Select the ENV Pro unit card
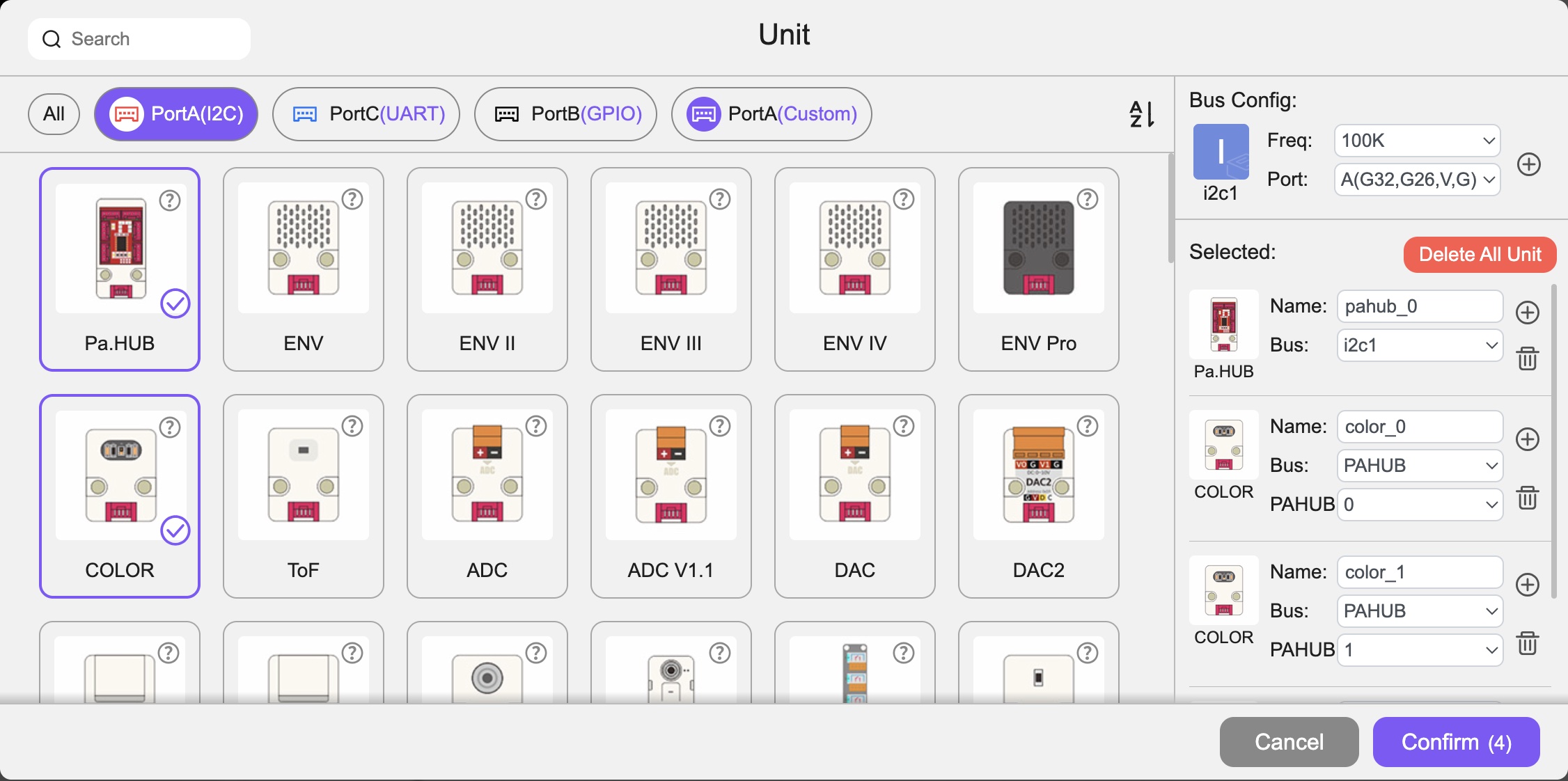Viewport: 1568px width, 781px height. (x=1039, y=269)
